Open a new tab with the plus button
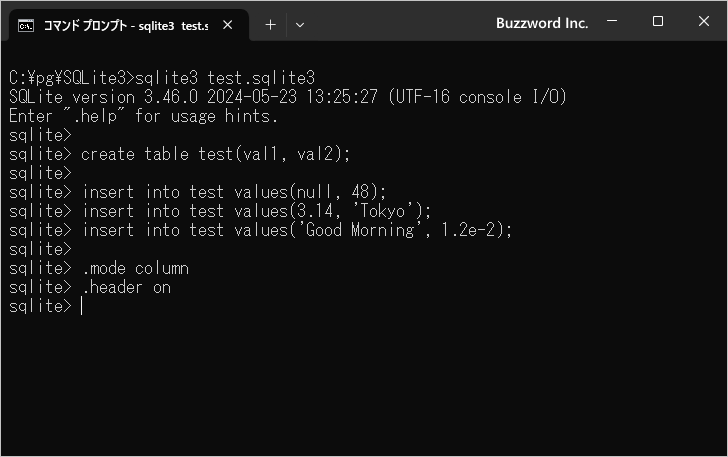Viewport: 728px width, 457px height. pos(270,24)
